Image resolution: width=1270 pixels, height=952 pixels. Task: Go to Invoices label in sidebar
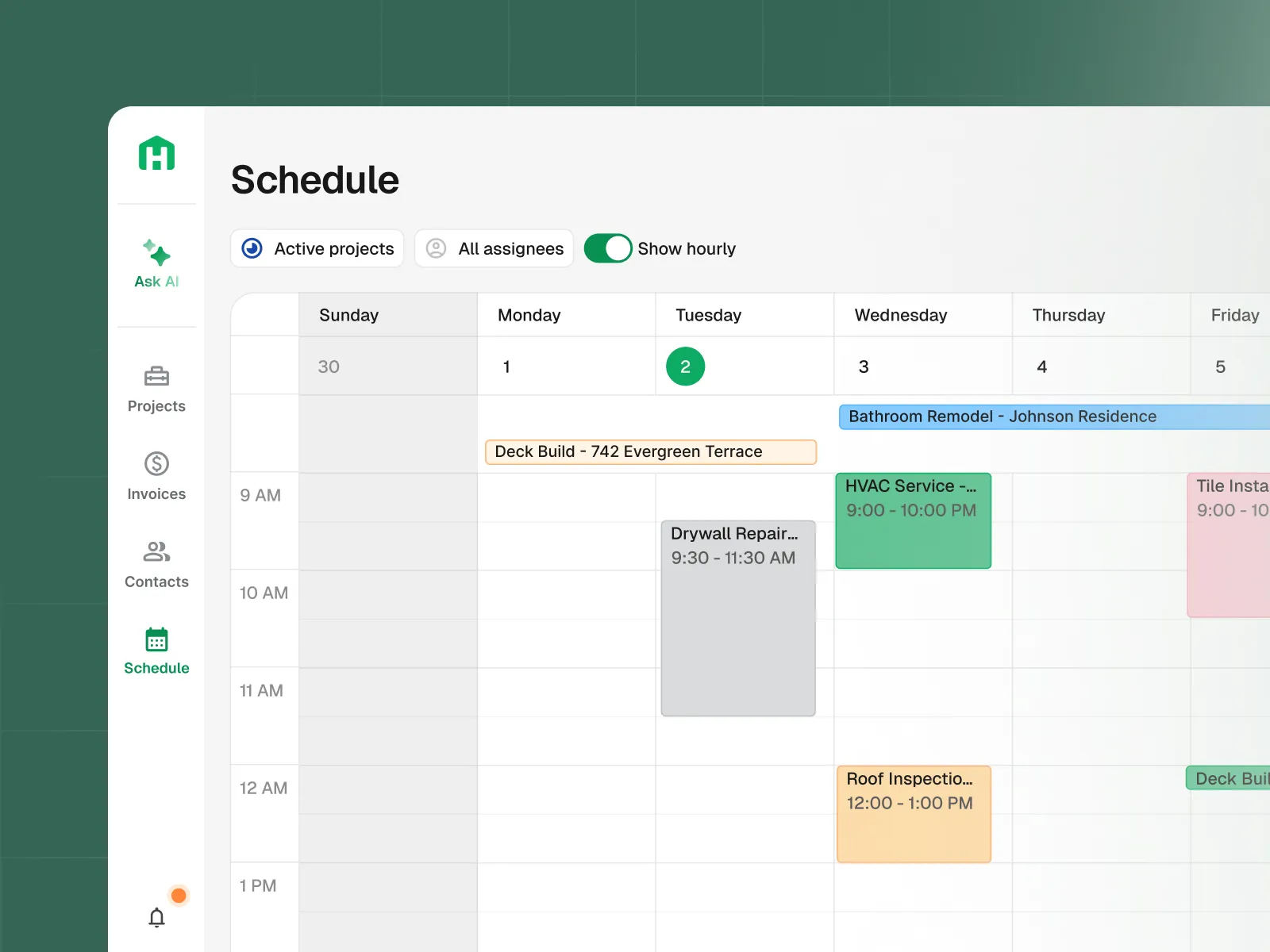pyautogui.click(x=156, y=494)
